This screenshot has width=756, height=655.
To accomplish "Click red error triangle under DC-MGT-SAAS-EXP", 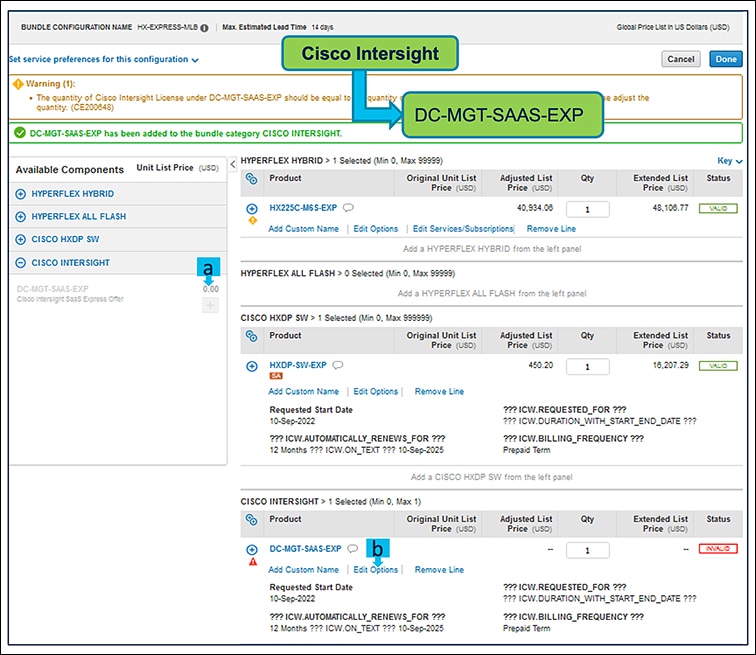I will pyautogui.click(x=253, y=562).
